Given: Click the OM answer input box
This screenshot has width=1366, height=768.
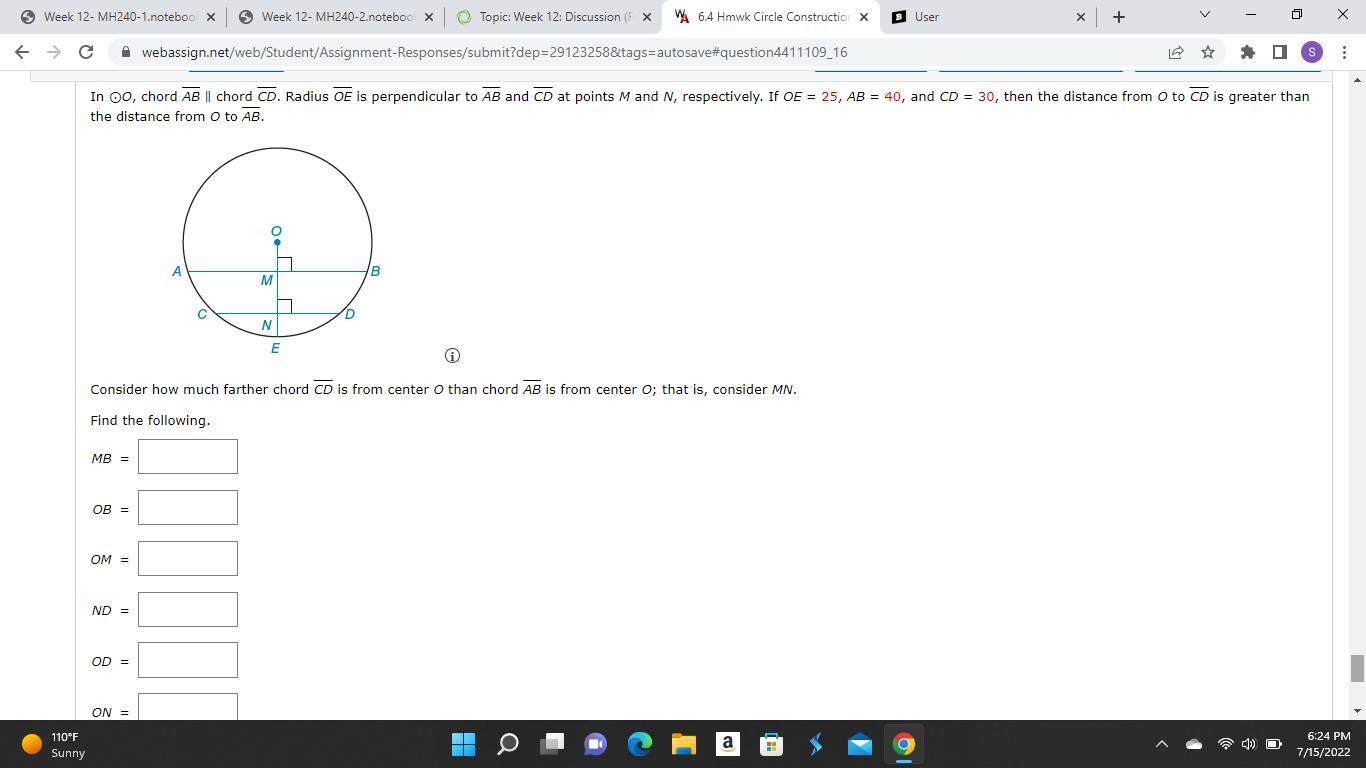Looking at the screenshot, I should tap(188, 559).
